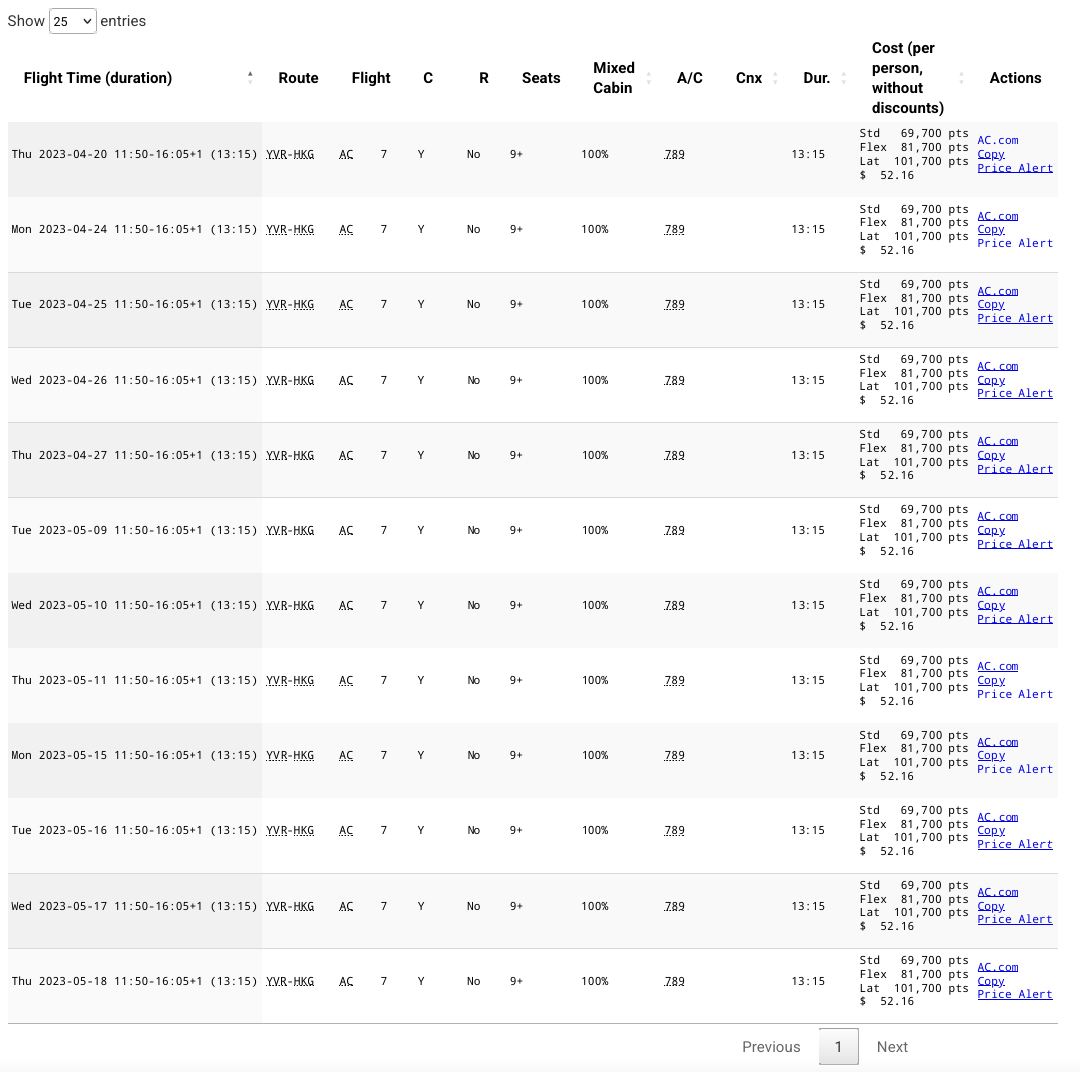Sort by Mixed Cabin column arrows
1080x1072 pixels.
(x=648, y=78)
